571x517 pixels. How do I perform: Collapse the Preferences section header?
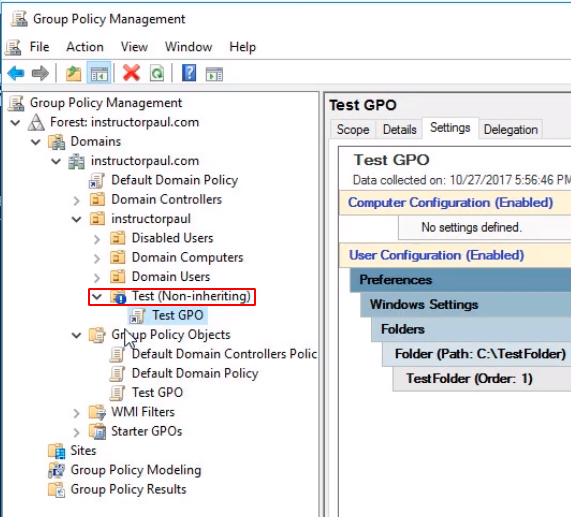click(x=460, y=280)
